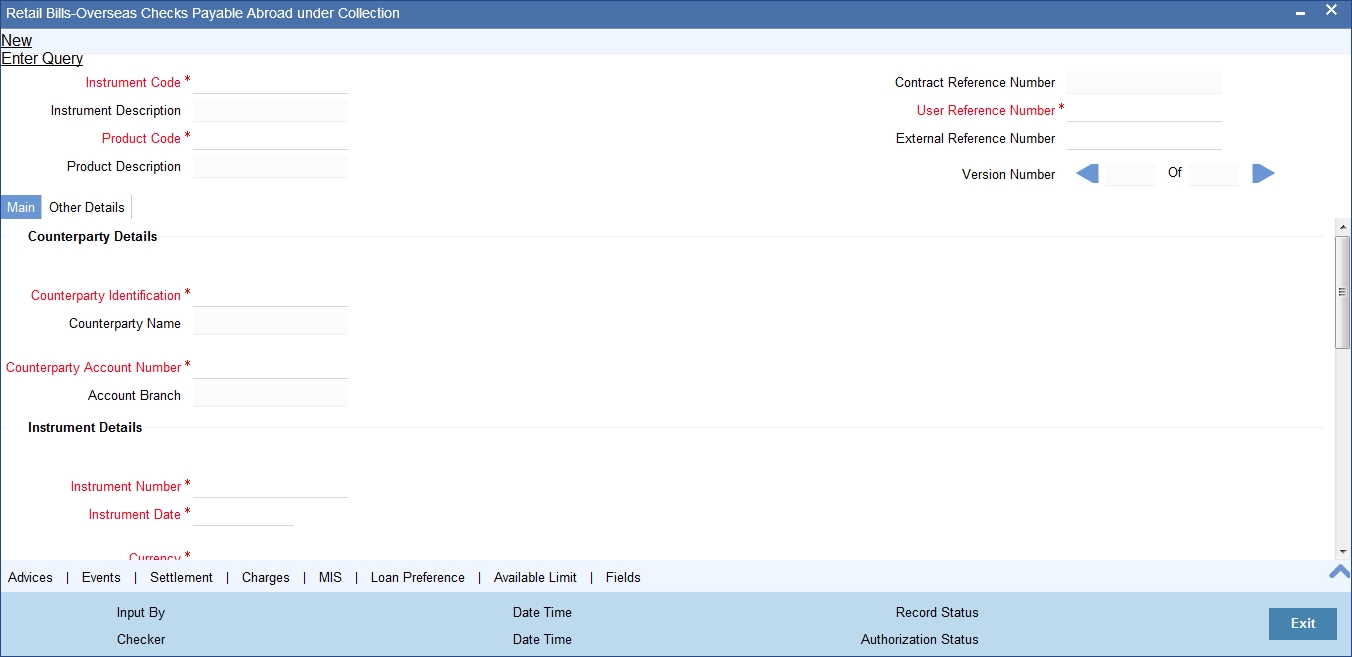Click the Checker label

(x=141, y=639)
